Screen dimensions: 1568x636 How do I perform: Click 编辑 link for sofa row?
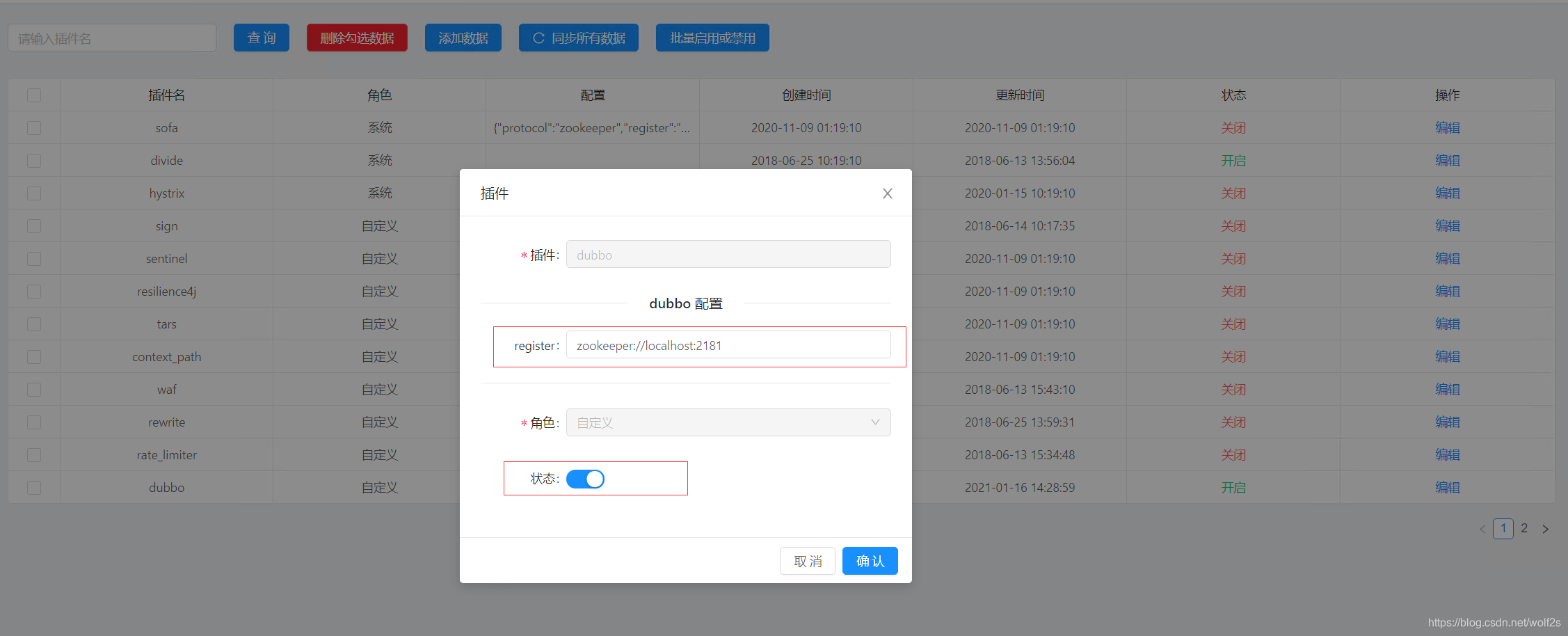pos(1447,127)
